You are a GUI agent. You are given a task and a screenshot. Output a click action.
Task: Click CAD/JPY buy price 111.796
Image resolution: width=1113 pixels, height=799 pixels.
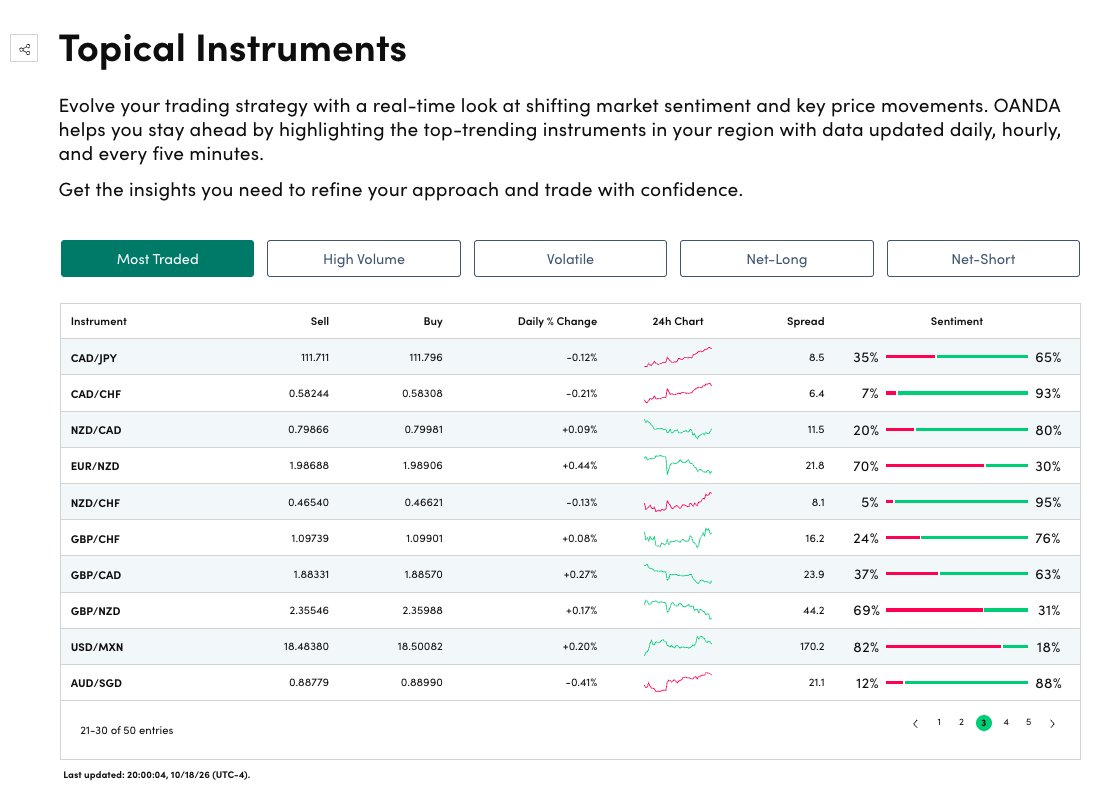tap(426, 357)
